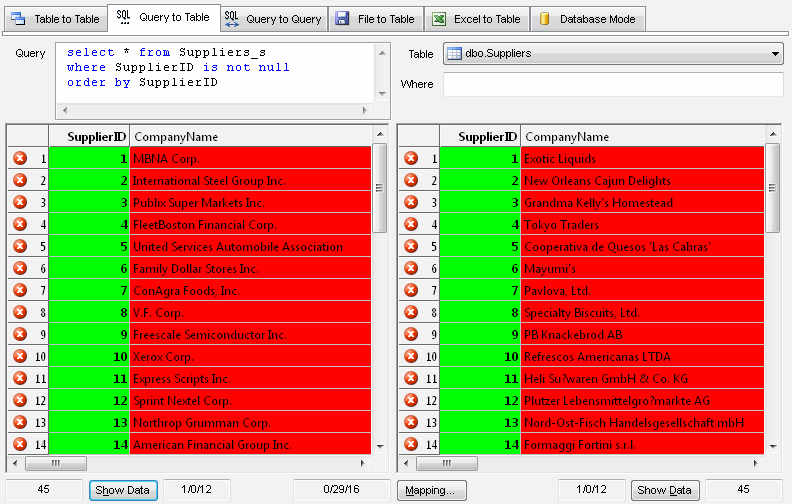Open the Table to Table tab
The height and width of the screenshot is (504, 792).
click(56, 19)
